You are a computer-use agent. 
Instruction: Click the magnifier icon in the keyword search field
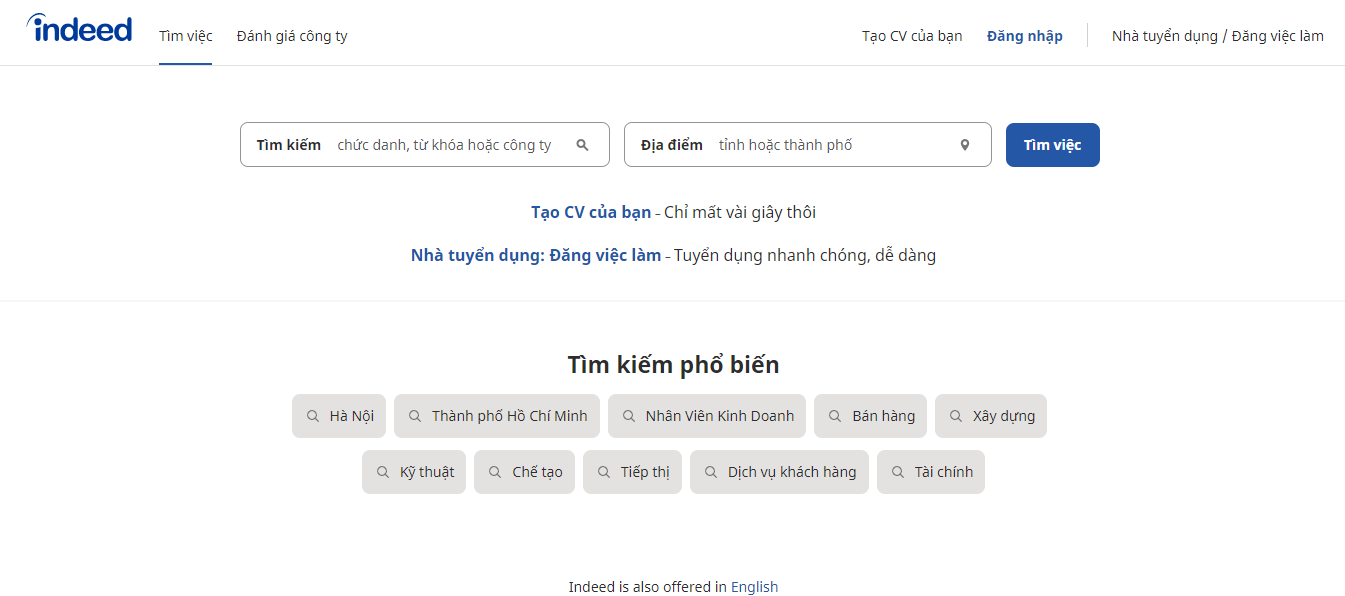(583, 145)
